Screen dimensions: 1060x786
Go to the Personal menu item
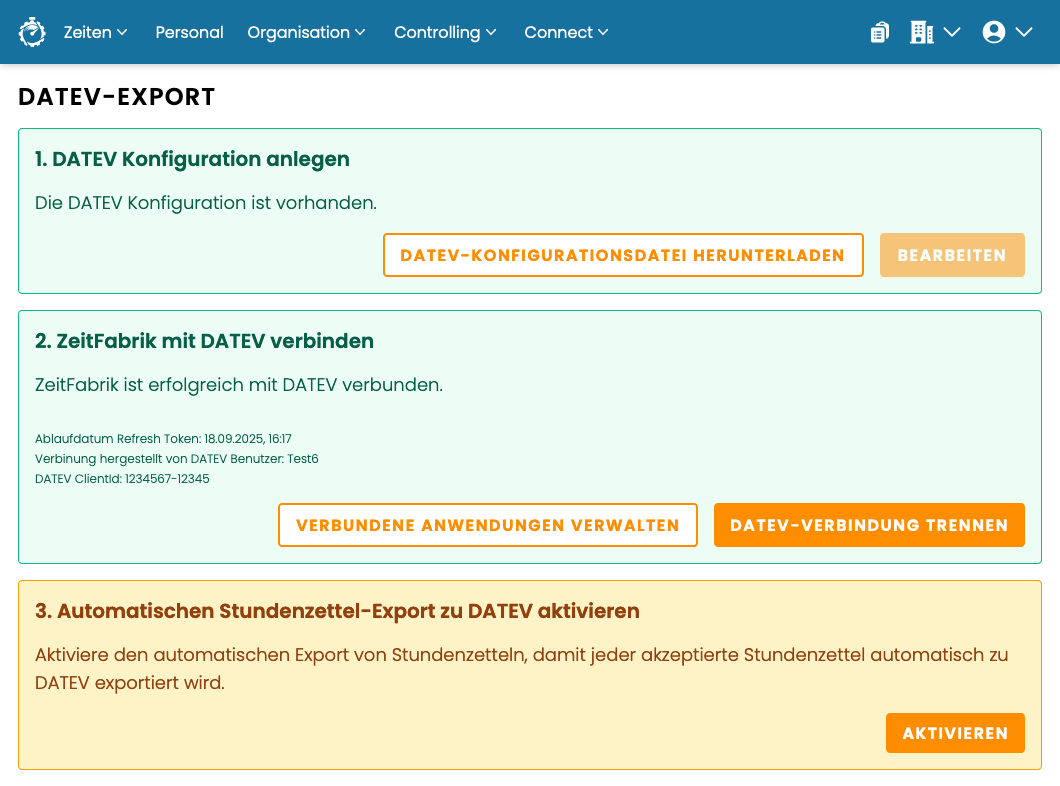[189, 32]
